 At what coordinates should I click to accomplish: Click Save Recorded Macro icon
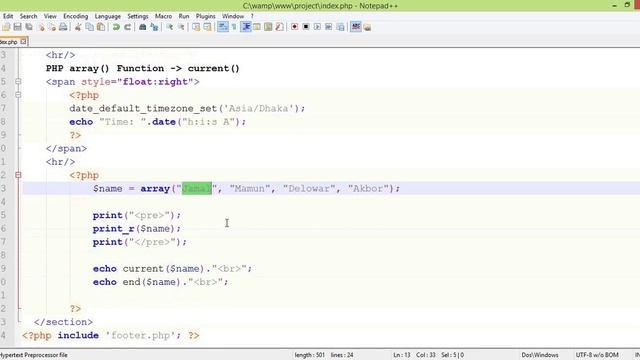coord(340,27)
